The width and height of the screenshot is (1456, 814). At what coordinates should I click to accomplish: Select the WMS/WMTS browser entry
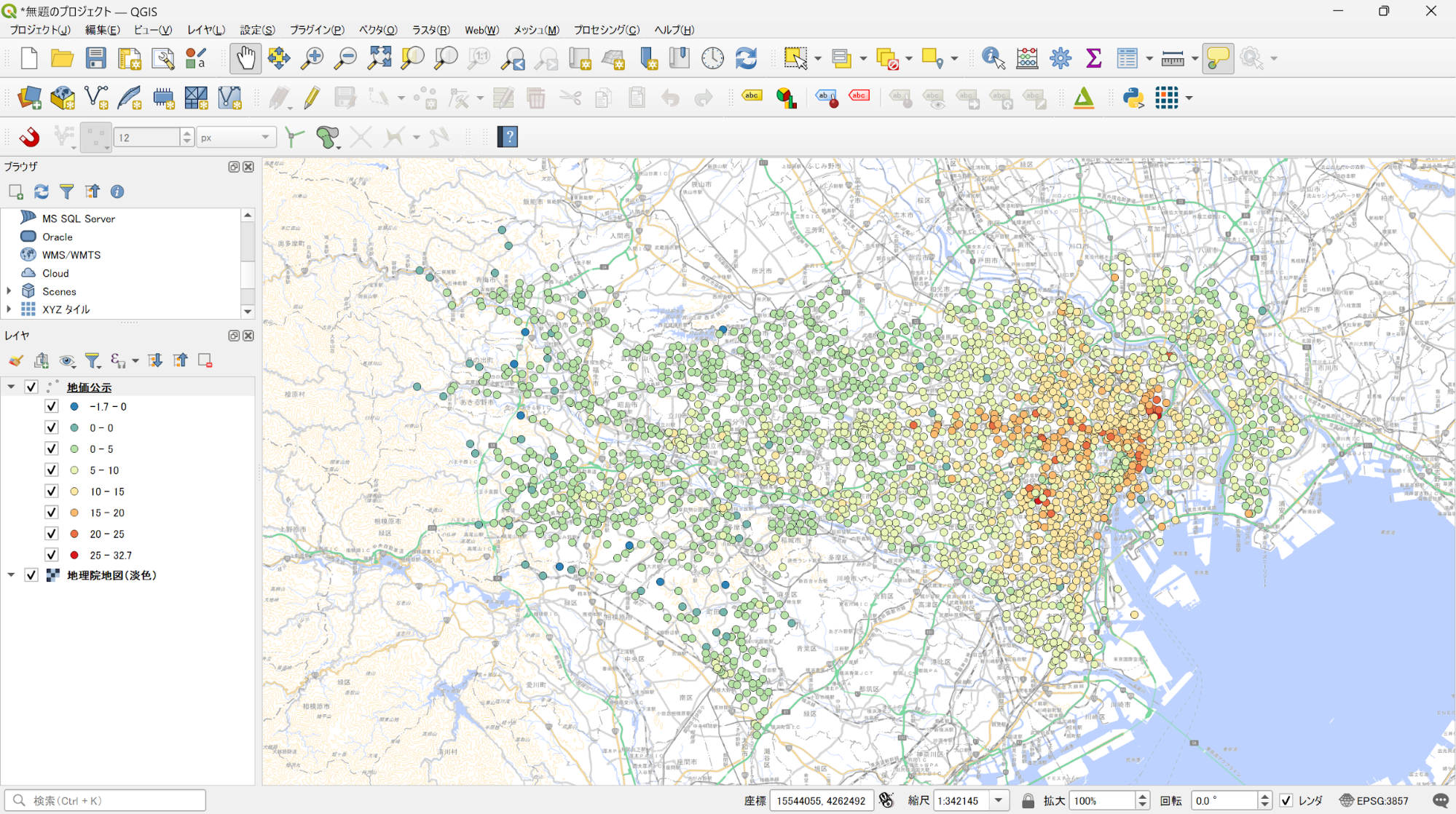[x=71, y=255]
